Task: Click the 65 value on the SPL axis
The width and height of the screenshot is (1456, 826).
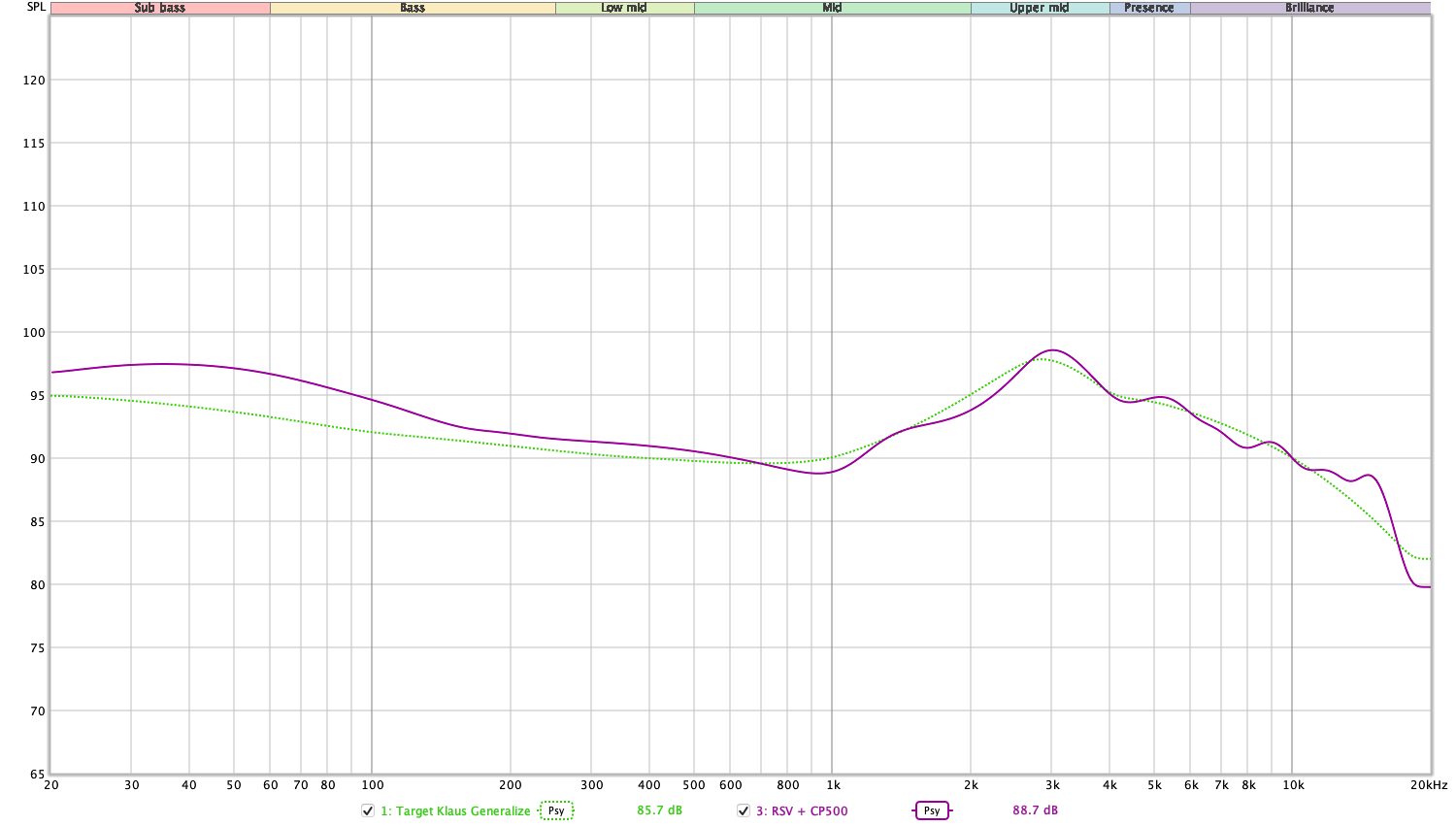Action: [x=37, y=775]
